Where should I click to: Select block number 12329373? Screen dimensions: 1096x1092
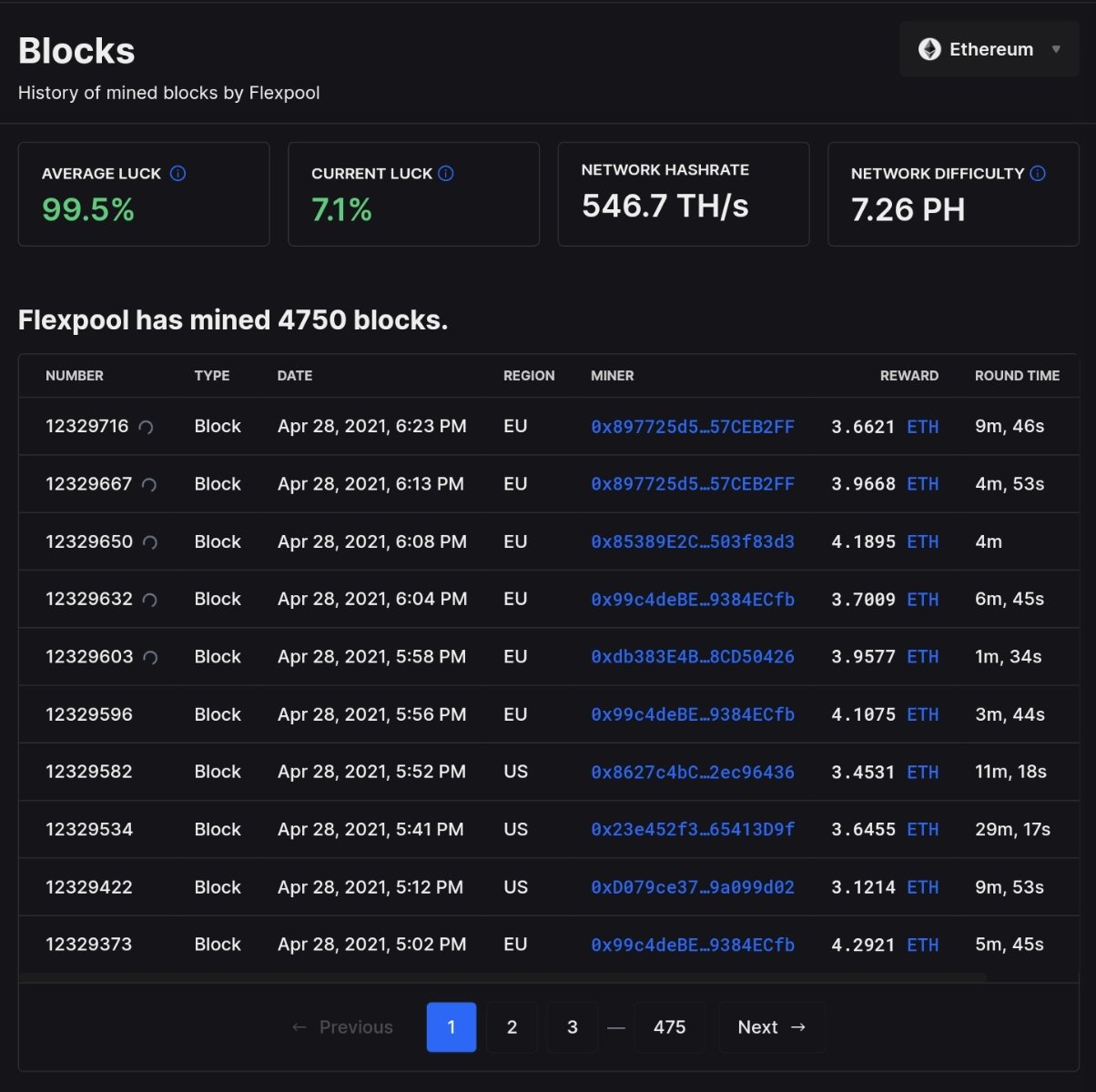(x=89, y=945)
